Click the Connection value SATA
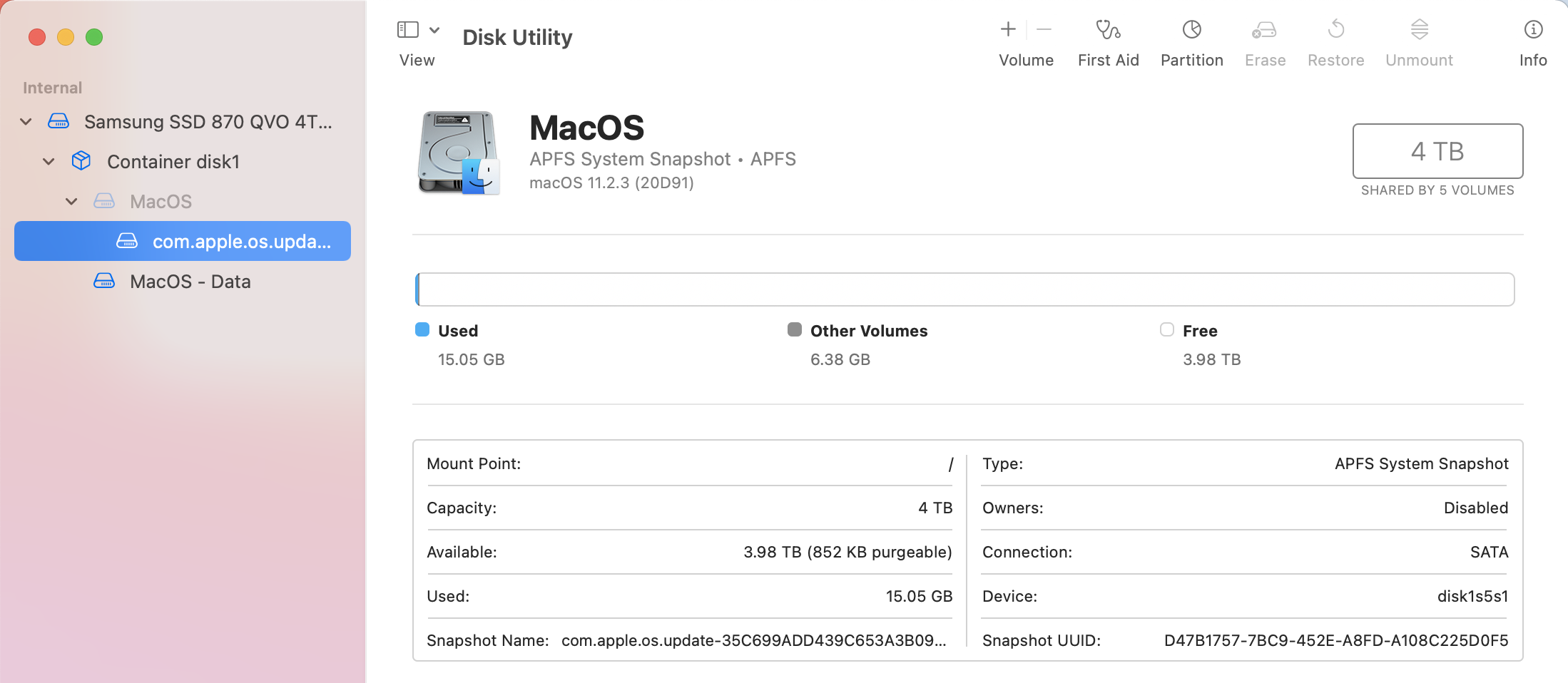Screen dimensions: 1568x683 pyautogui.click(x=1489, y=552)
